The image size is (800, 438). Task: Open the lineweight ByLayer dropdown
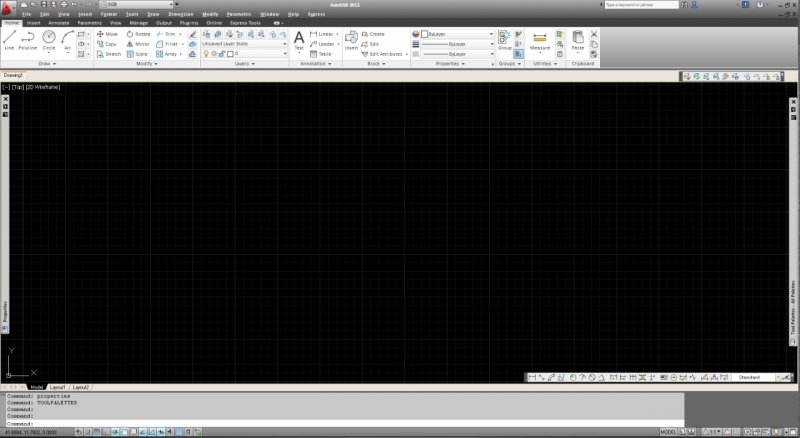(x=457, y=44)
